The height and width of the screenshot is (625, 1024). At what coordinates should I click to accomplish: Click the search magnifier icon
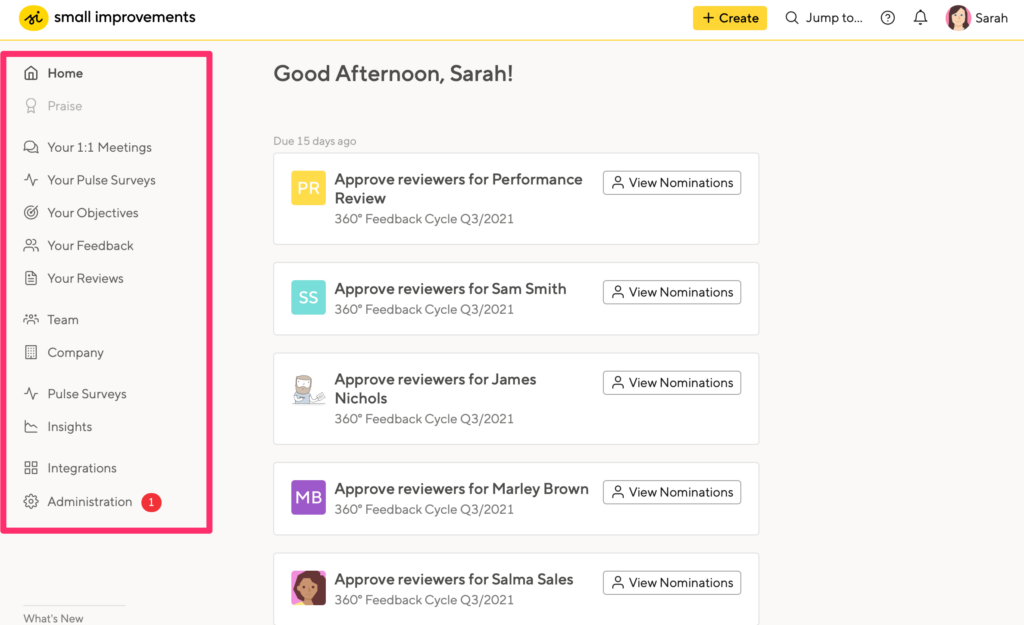click(x=792, y=18)
